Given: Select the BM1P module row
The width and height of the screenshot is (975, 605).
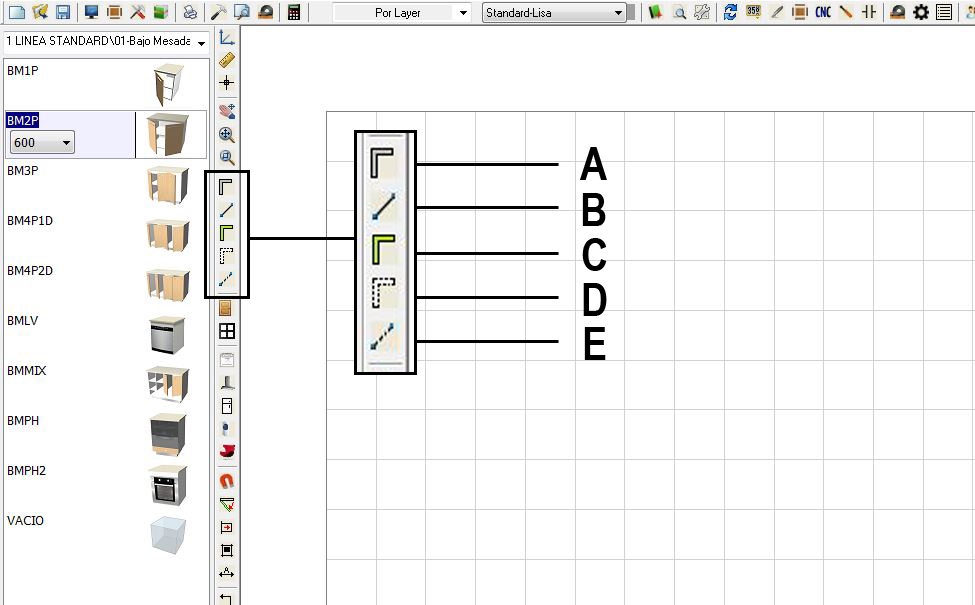Looking at the screenshot, I should [106, 83].
